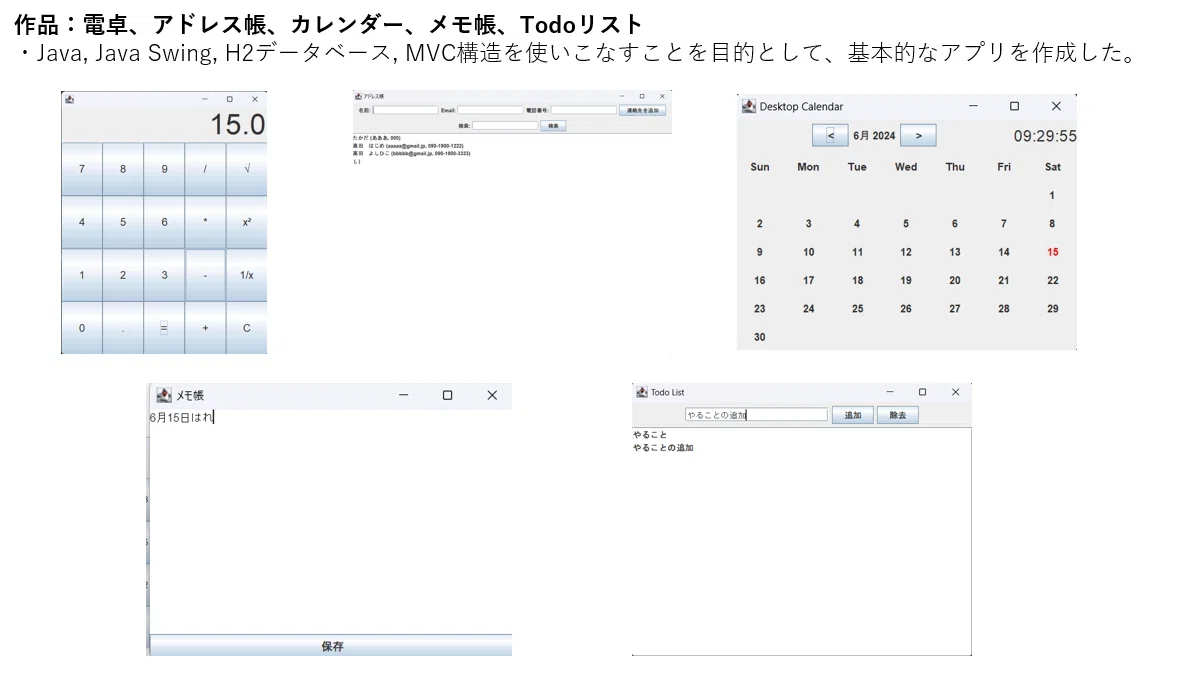Click the Java icon in calculator title bar
This screenshot has width=1197, height=681.
69,99
